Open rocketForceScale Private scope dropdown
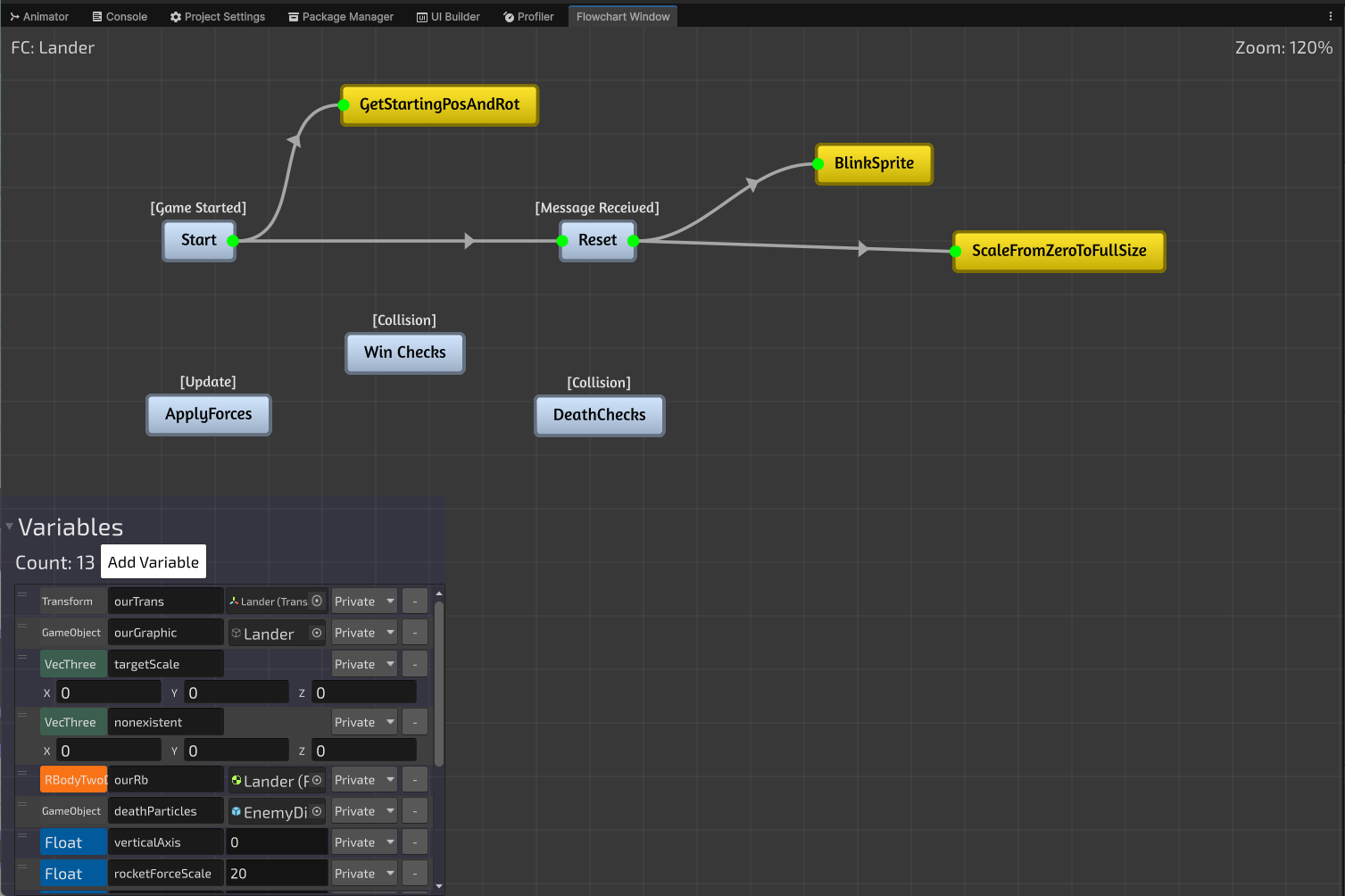 coord(364,874)
